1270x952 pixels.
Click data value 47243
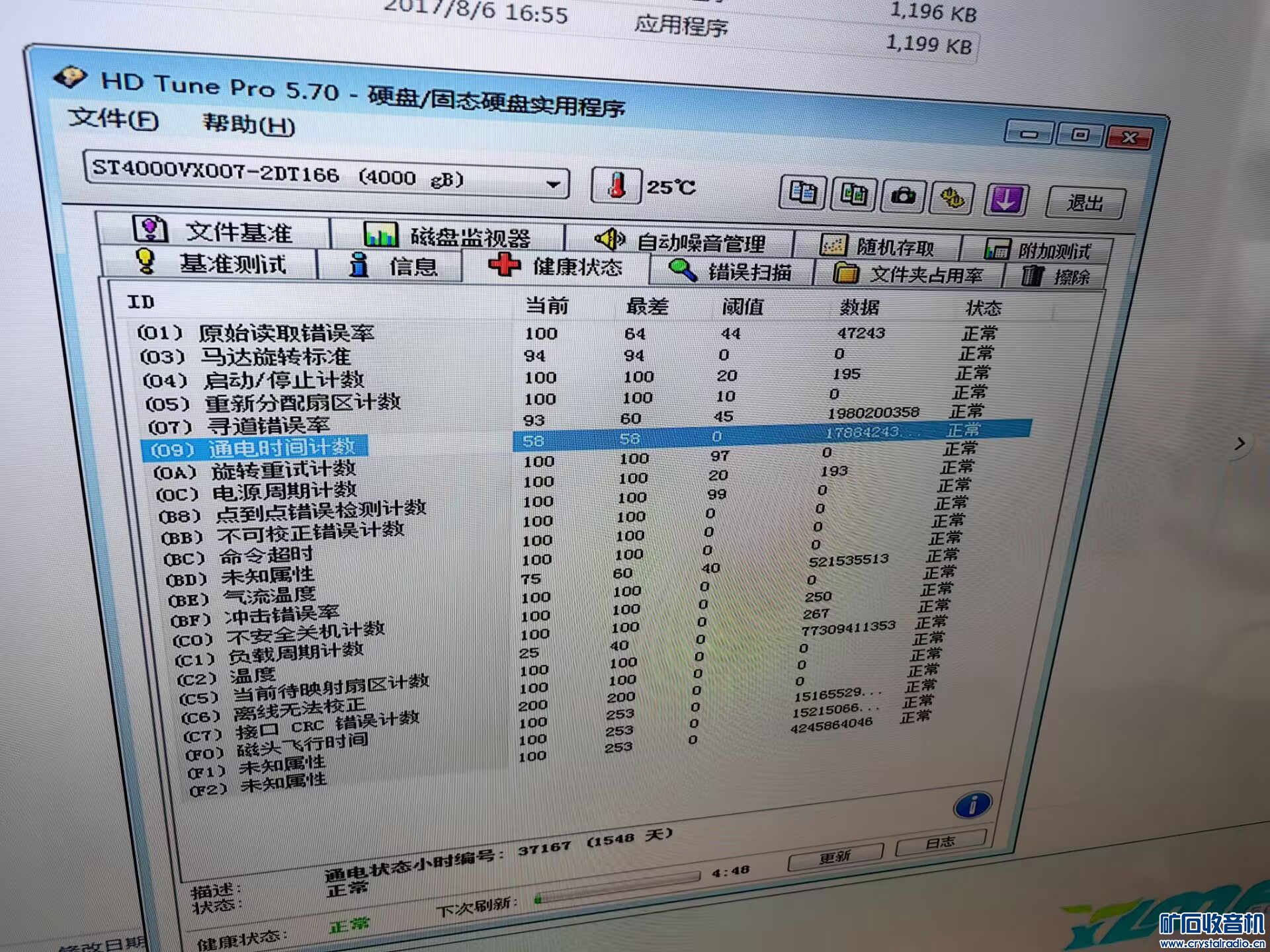pyautogui.click(x=861, y=333)
